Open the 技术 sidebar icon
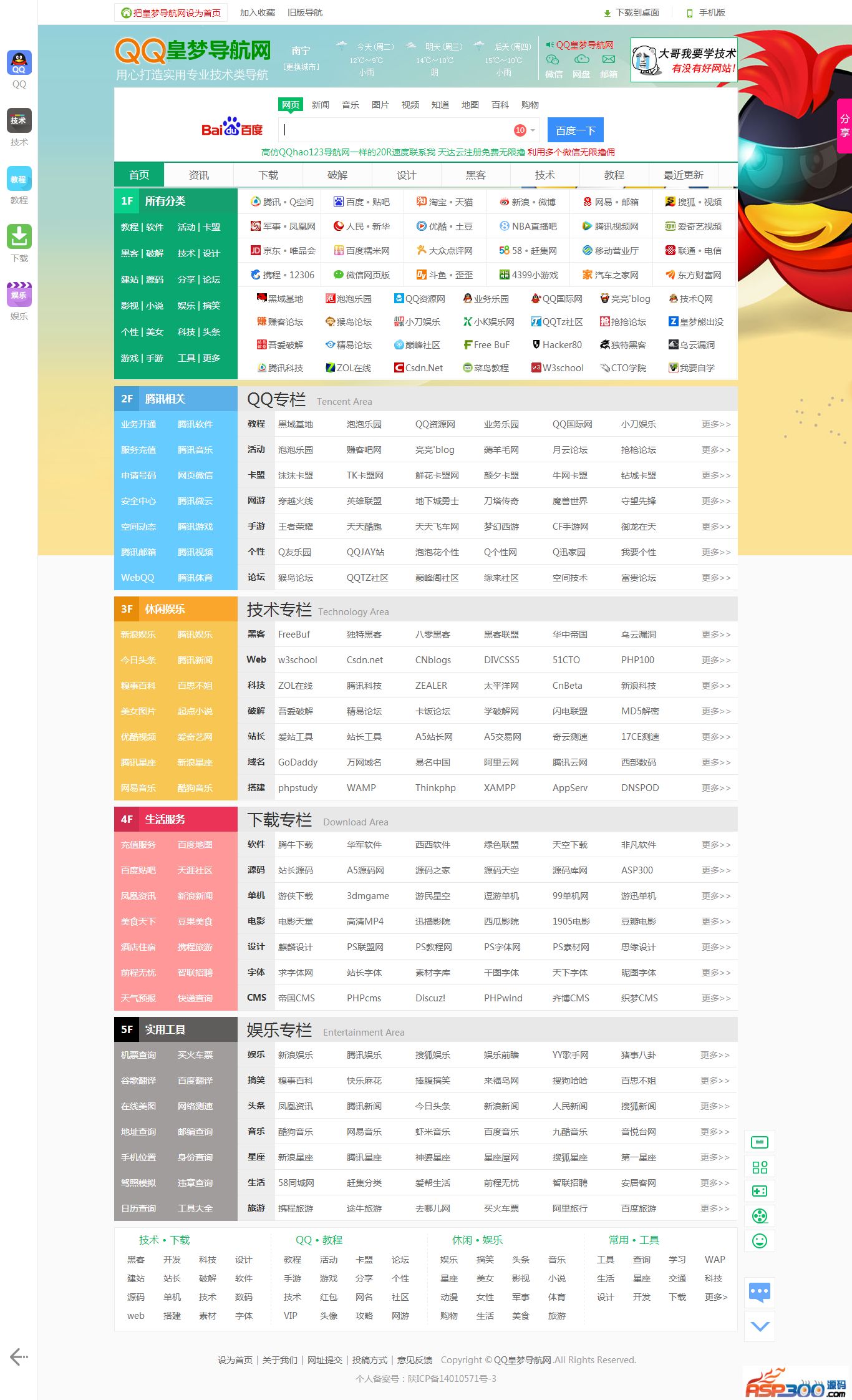Screen dimensions: 852x1400 pos(19,120)
